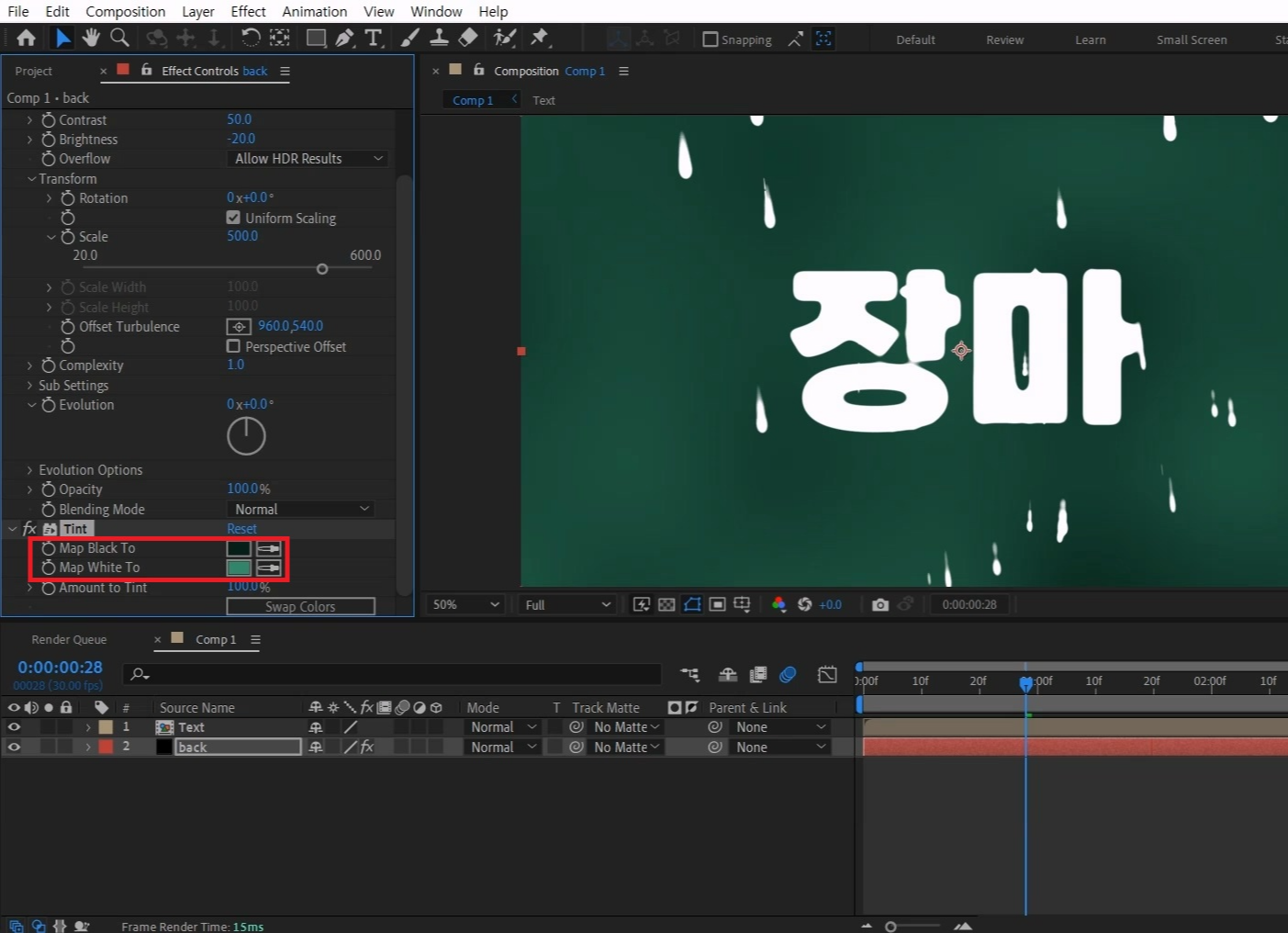Toggle Map Black To stopwatch
Screen dimensions: 1288x933
coord(49,548)
